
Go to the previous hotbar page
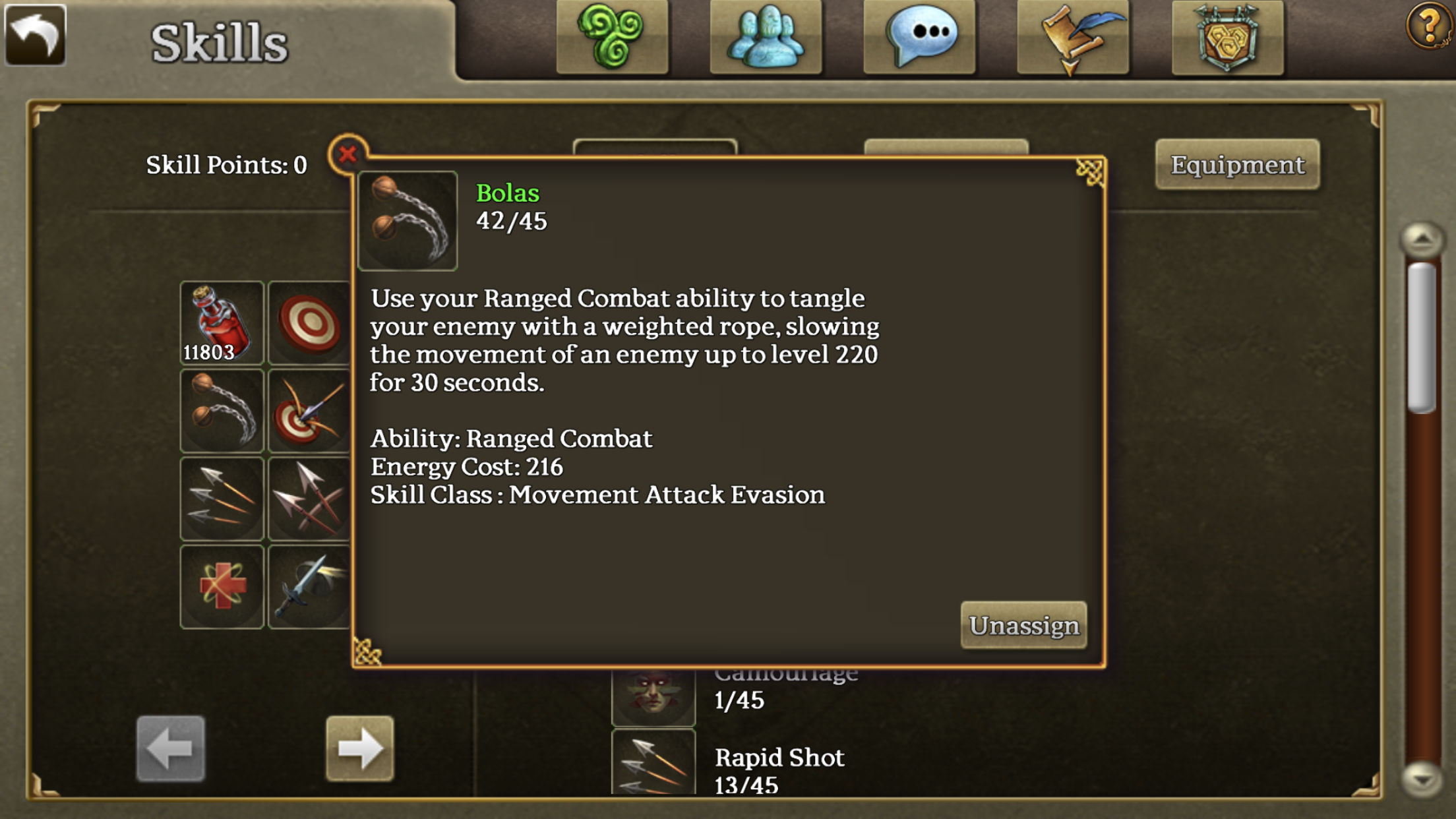coord(171,748)
